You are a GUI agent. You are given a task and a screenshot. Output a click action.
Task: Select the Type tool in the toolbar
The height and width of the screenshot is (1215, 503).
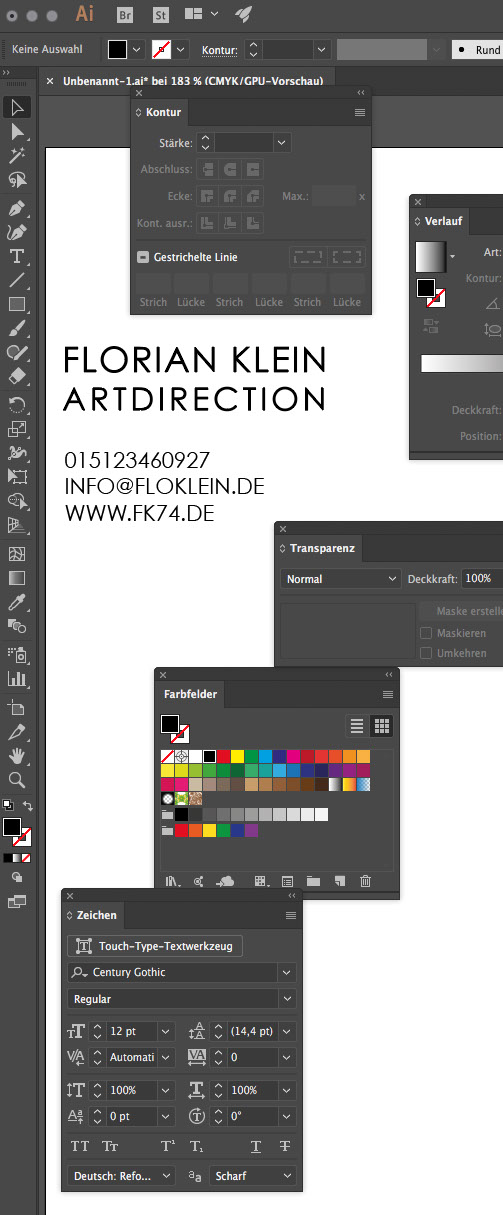17,254
